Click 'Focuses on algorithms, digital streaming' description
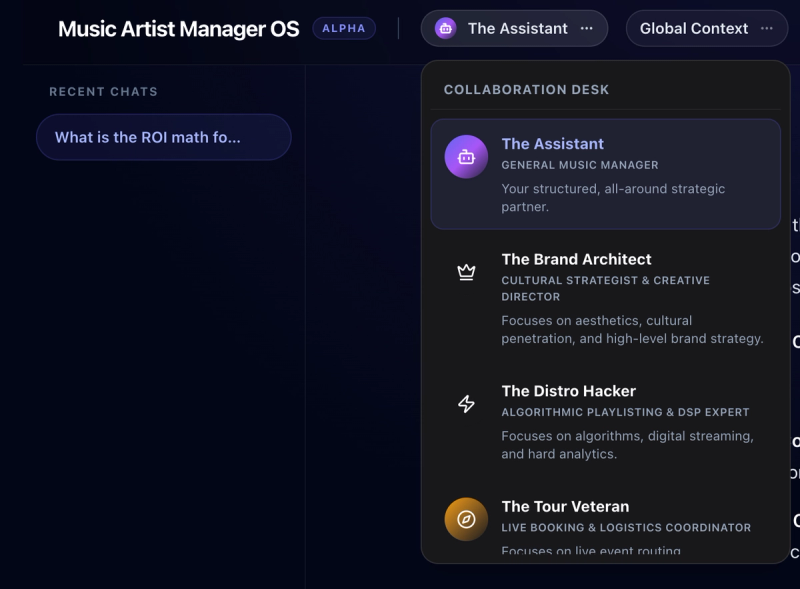 pos(628,445)
